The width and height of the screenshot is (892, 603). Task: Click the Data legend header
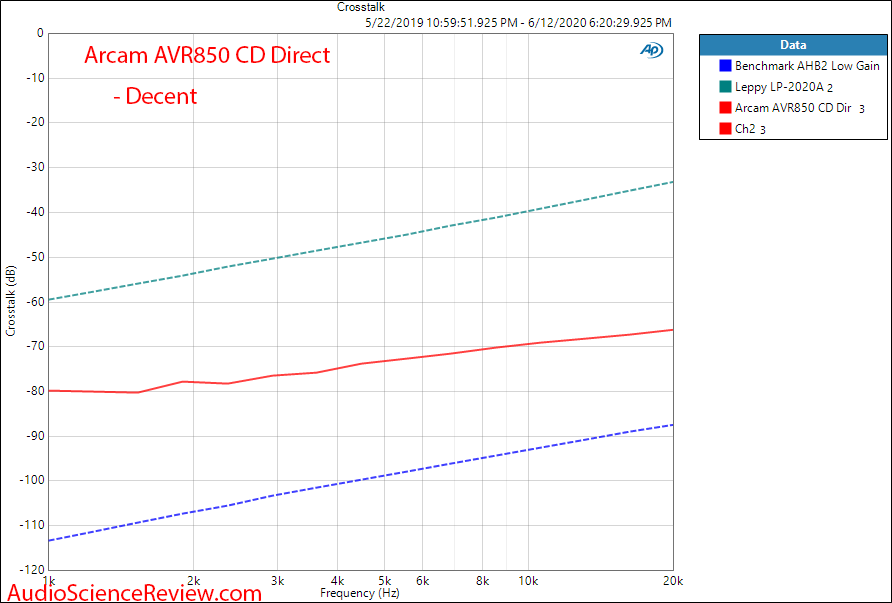click(793, 45)
